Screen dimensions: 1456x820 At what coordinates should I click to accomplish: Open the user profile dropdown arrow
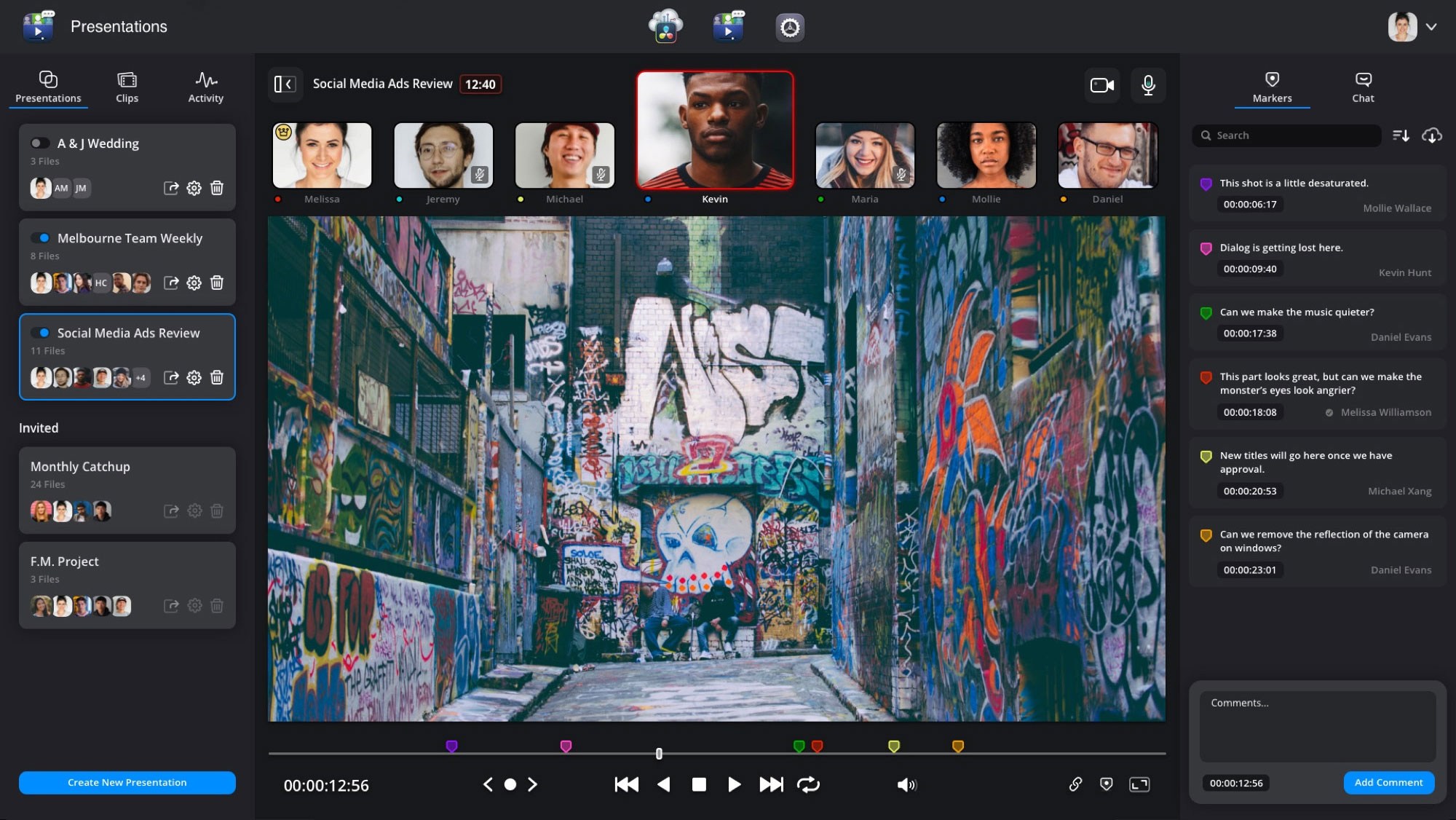tap(1431, 27)
